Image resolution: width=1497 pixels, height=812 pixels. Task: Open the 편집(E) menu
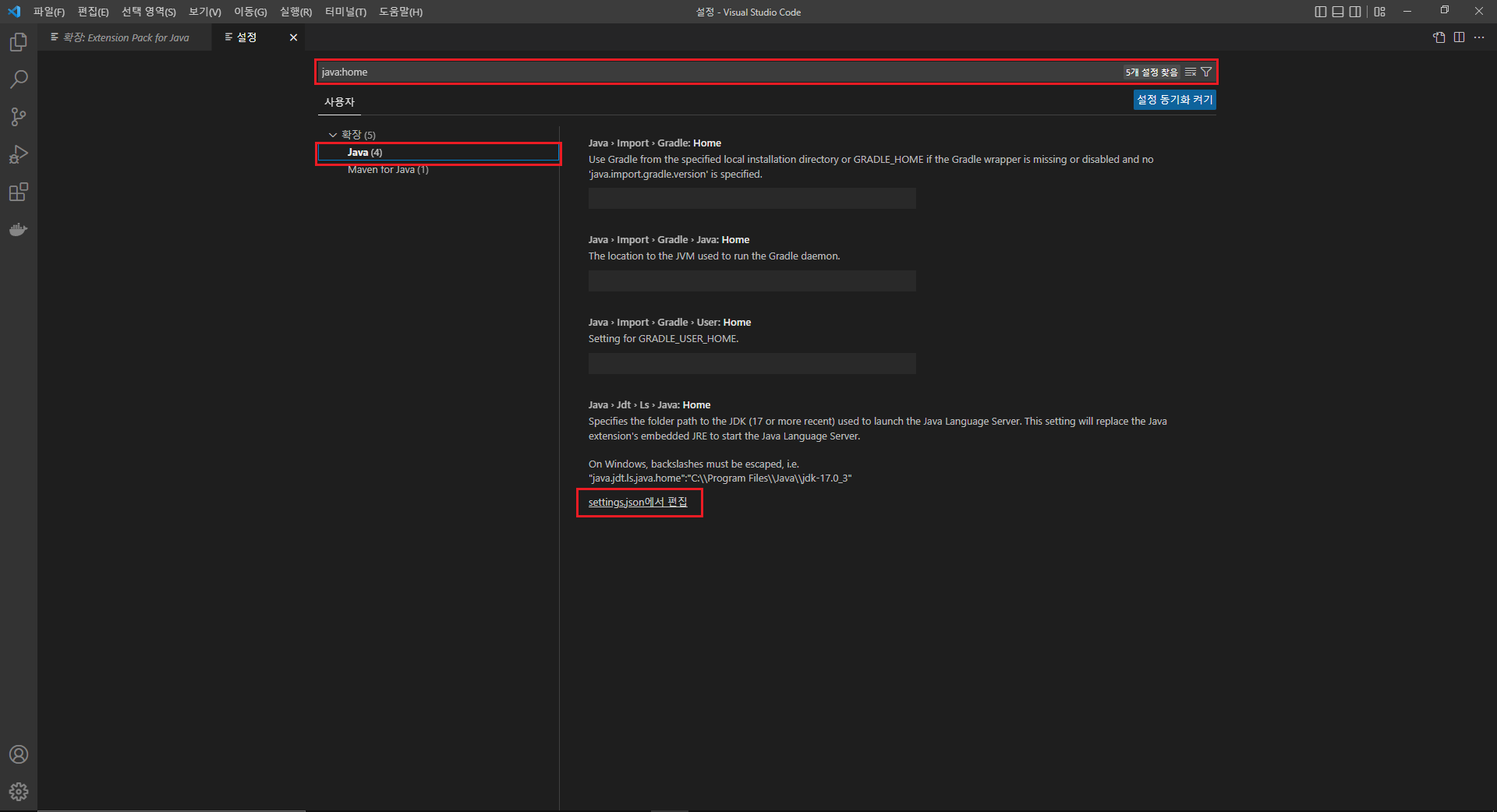tap(93, 12)
